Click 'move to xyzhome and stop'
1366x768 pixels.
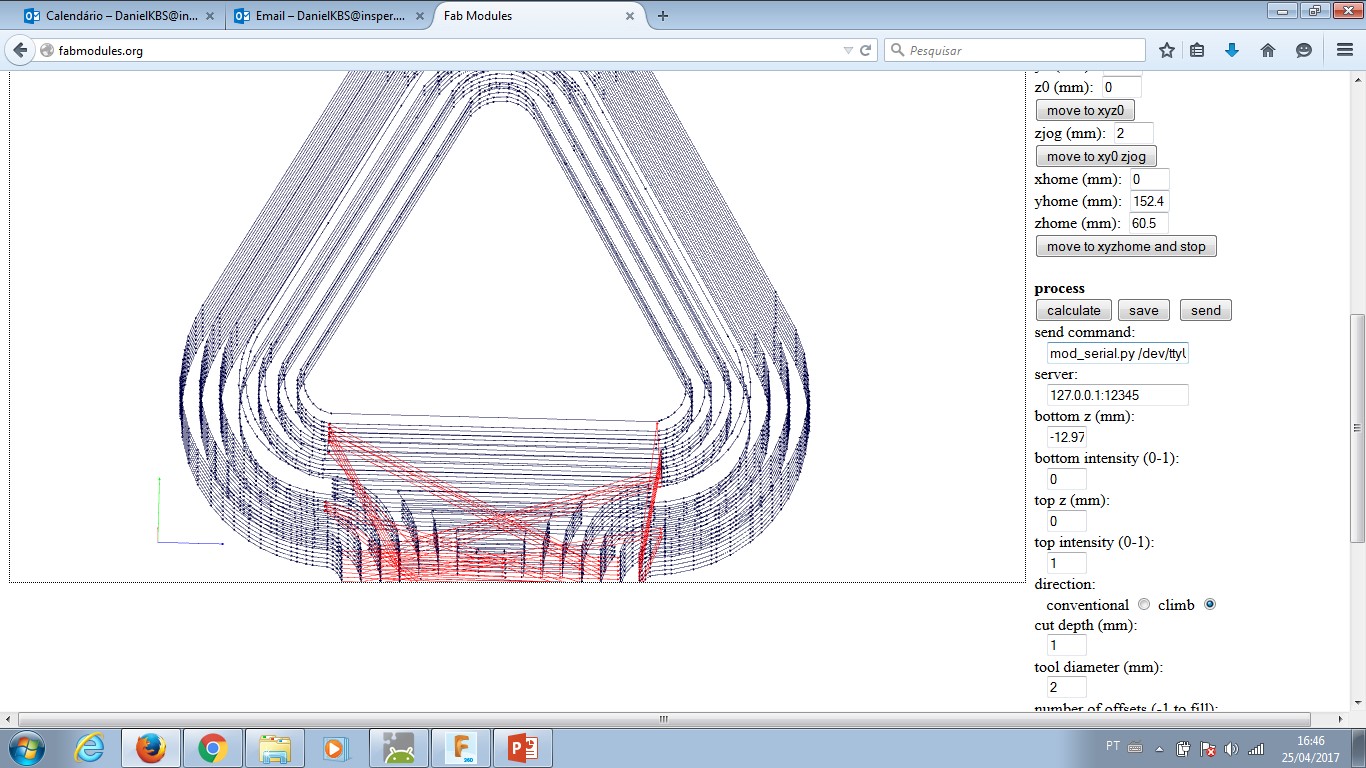point(1126,246)
